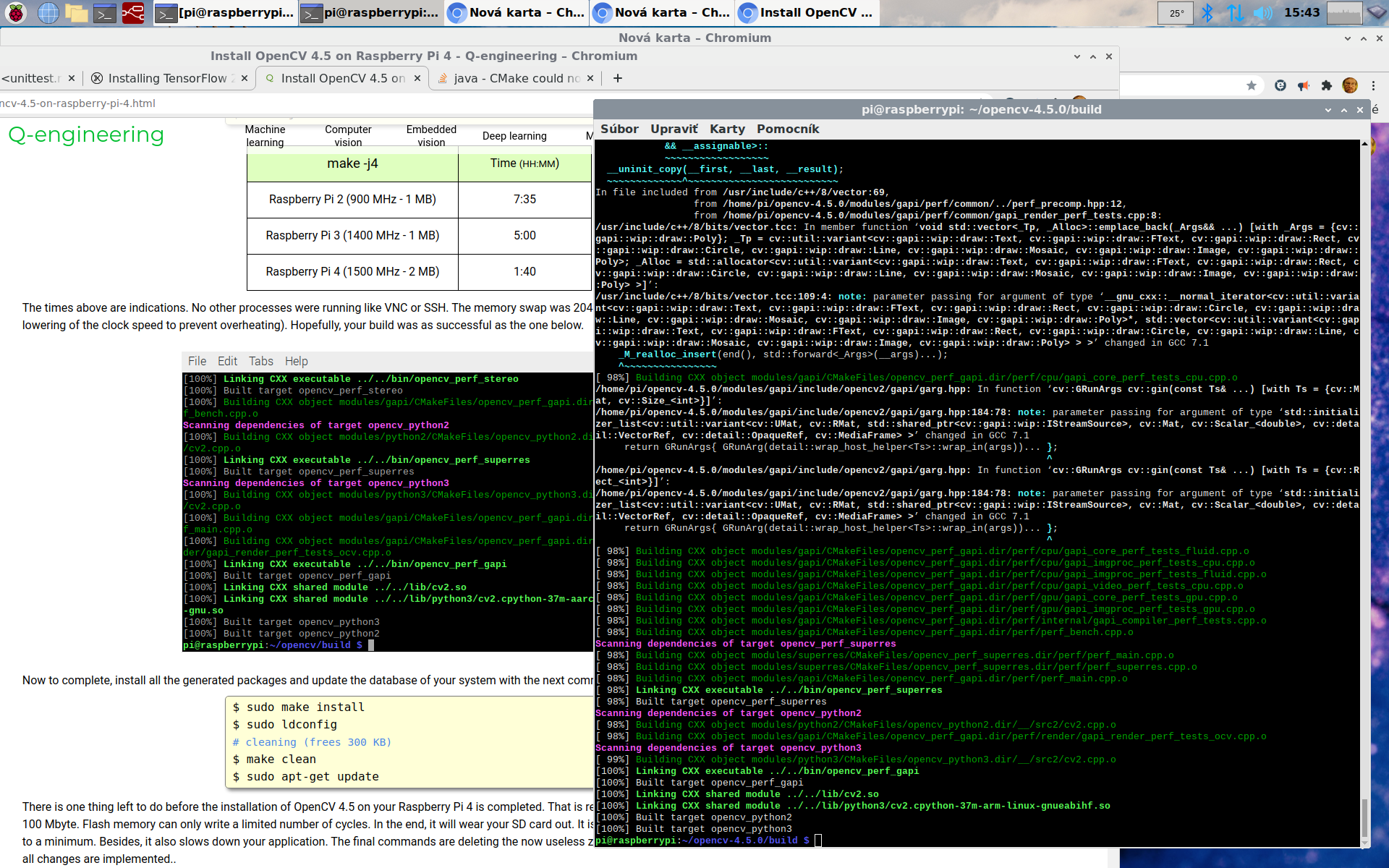Launch terminal from the panel launcher
This screenshot has width=1389, height=868.
[105, 12]
